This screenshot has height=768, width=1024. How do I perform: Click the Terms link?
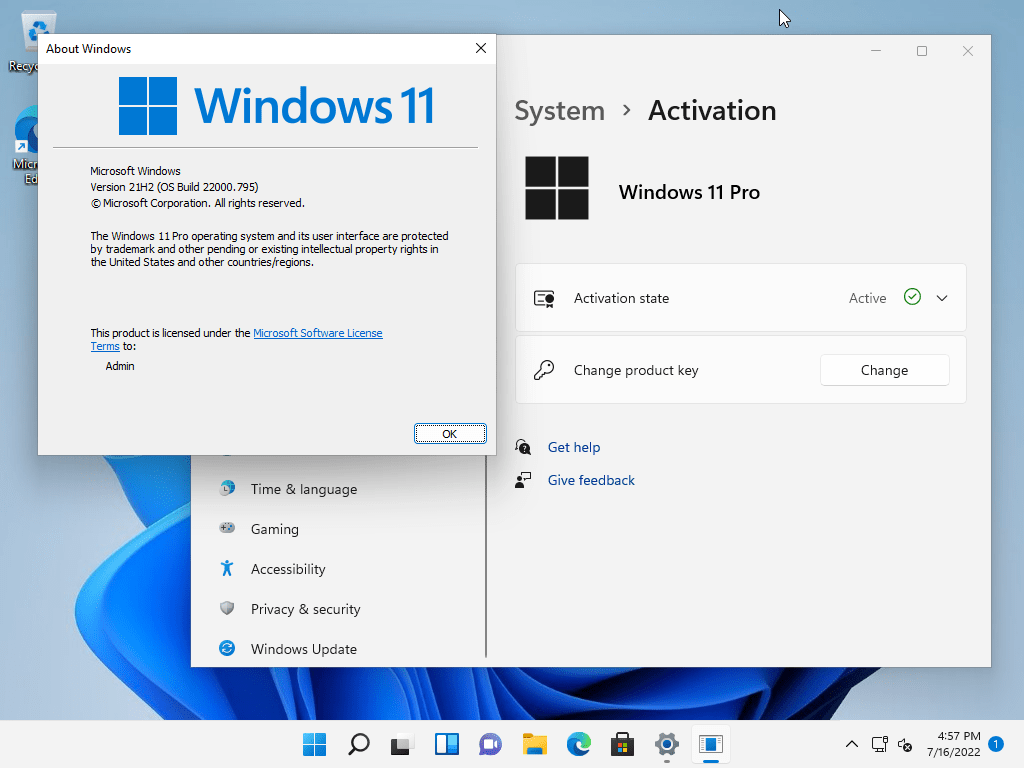pyautogui.click(x=105, y=346)
